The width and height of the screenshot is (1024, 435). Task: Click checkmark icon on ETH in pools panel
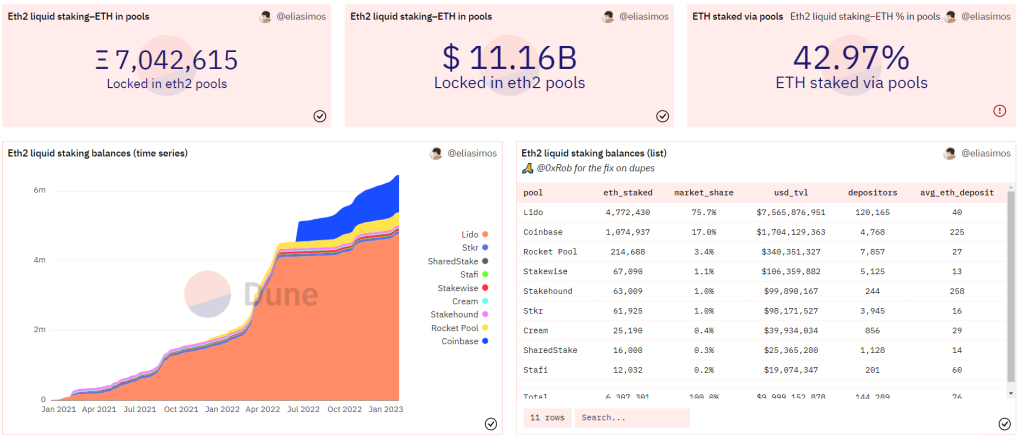pos(319,116)
